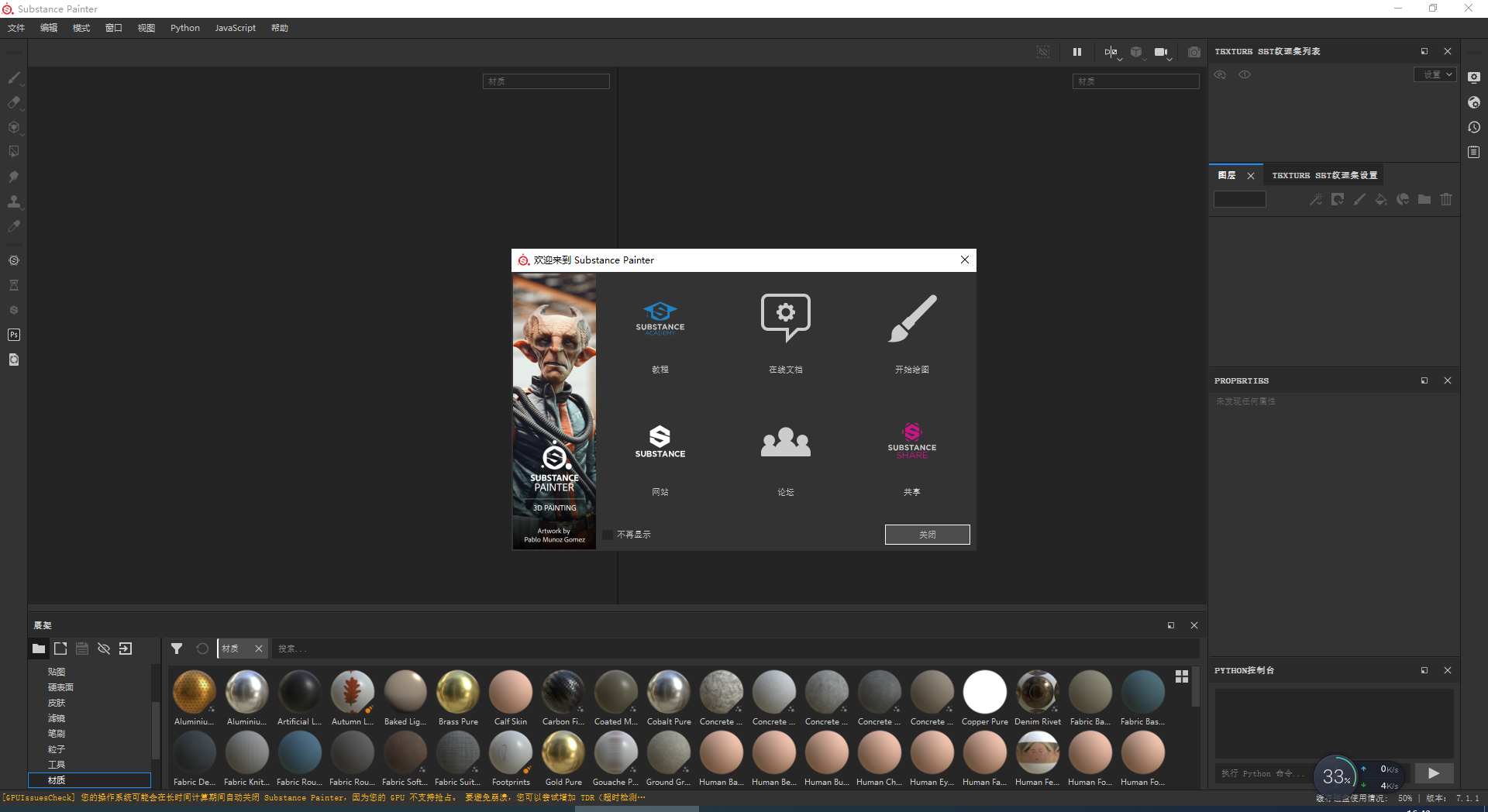Screen dimensions: 1488x812
Task: Run Python command with play button
Action: tap(1434, 773)
